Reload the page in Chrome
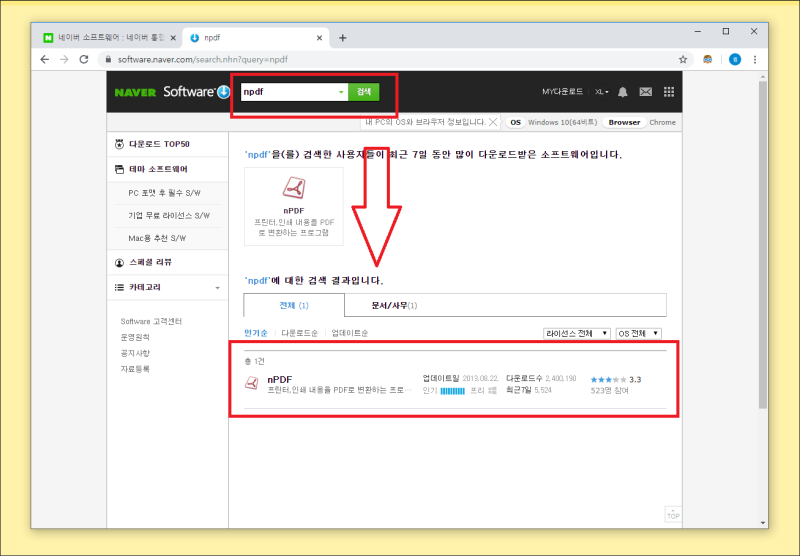Image resolution: width=800 pixels, height=556 pixels. pos(84,60)
